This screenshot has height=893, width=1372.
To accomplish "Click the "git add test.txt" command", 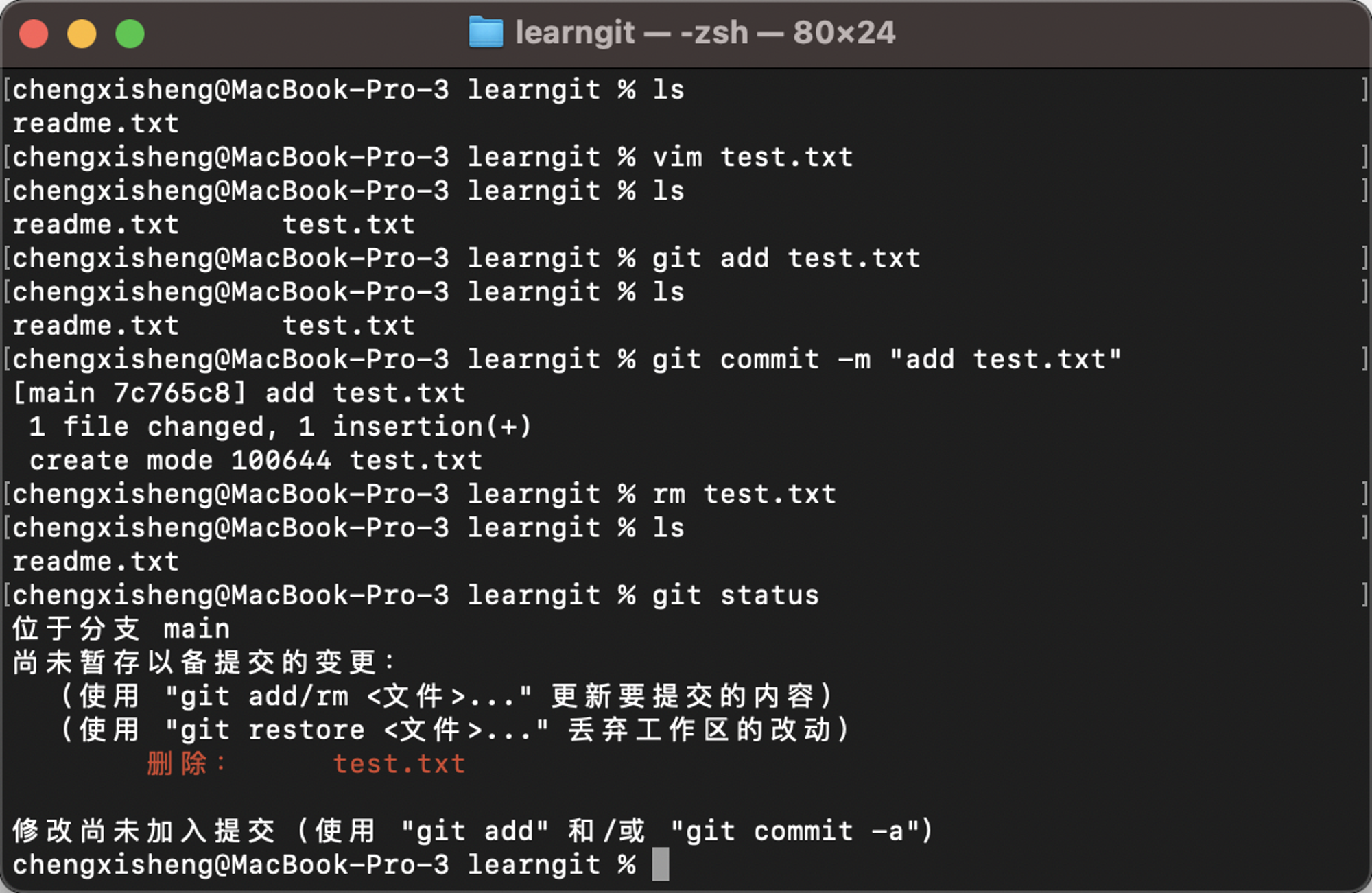I will coord(786,259).
